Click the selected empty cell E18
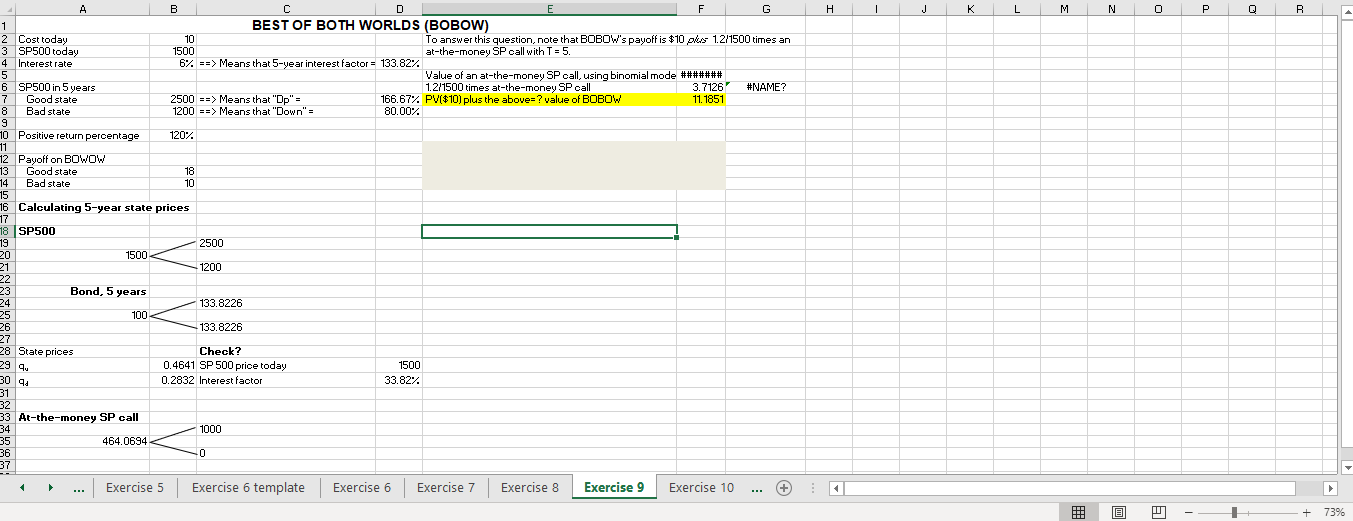 550,231
